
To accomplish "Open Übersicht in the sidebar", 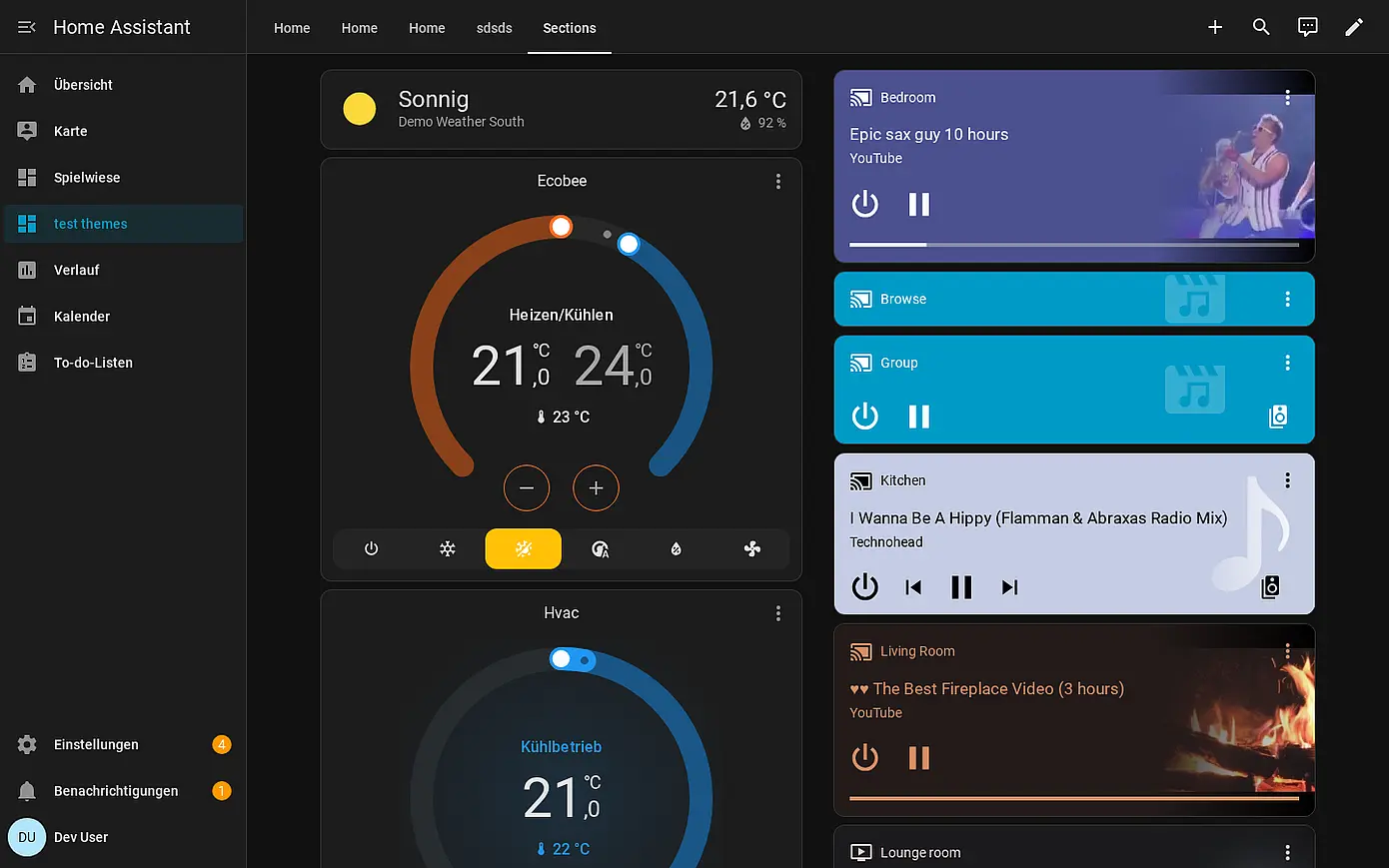I will [123, 85].
